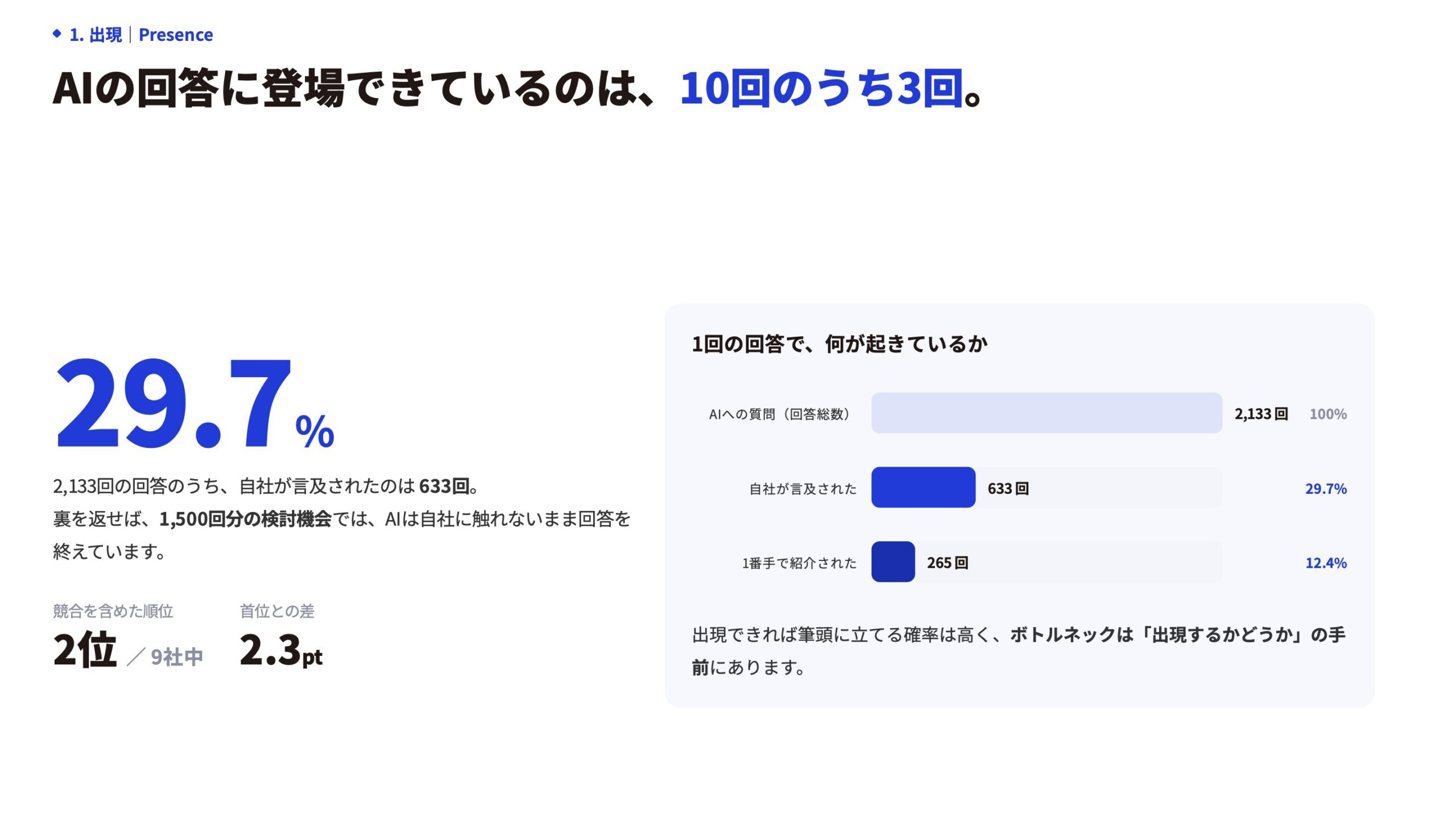Image resolution: width=1456 pixels, height=821 pixels.
Task: Click the light 2,133回 total answers bar
Action: 1046,413
